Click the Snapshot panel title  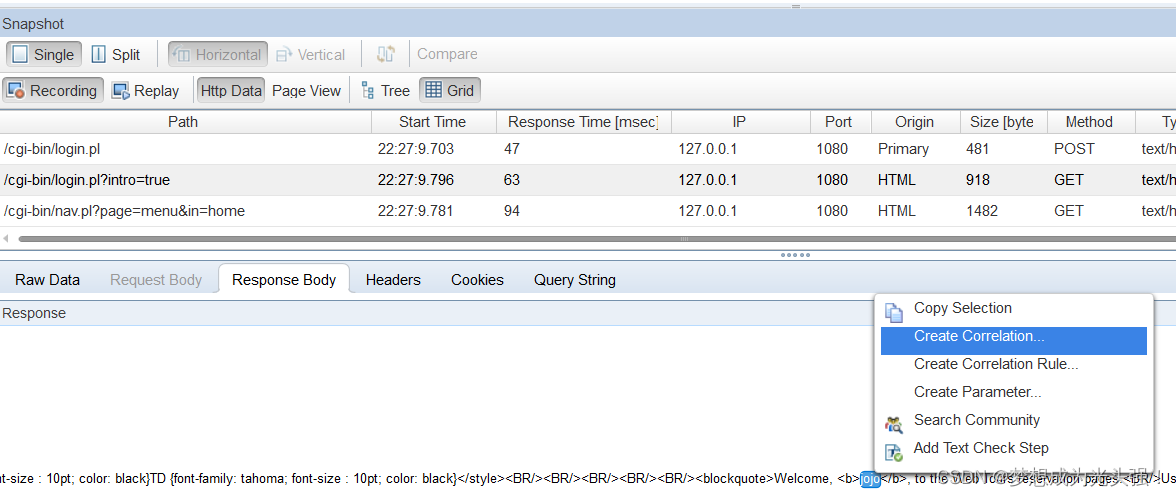(x=33, y=24)
